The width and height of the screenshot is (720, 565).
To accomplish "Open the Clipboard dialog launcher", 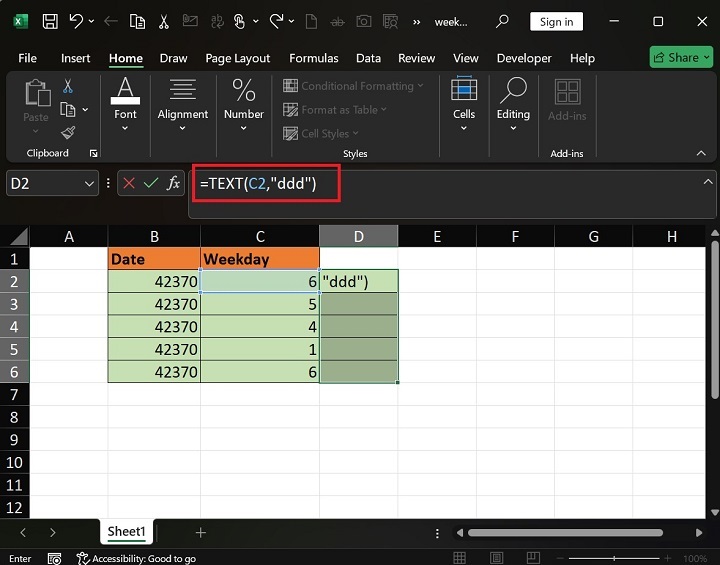I will [x=94, y=154].
